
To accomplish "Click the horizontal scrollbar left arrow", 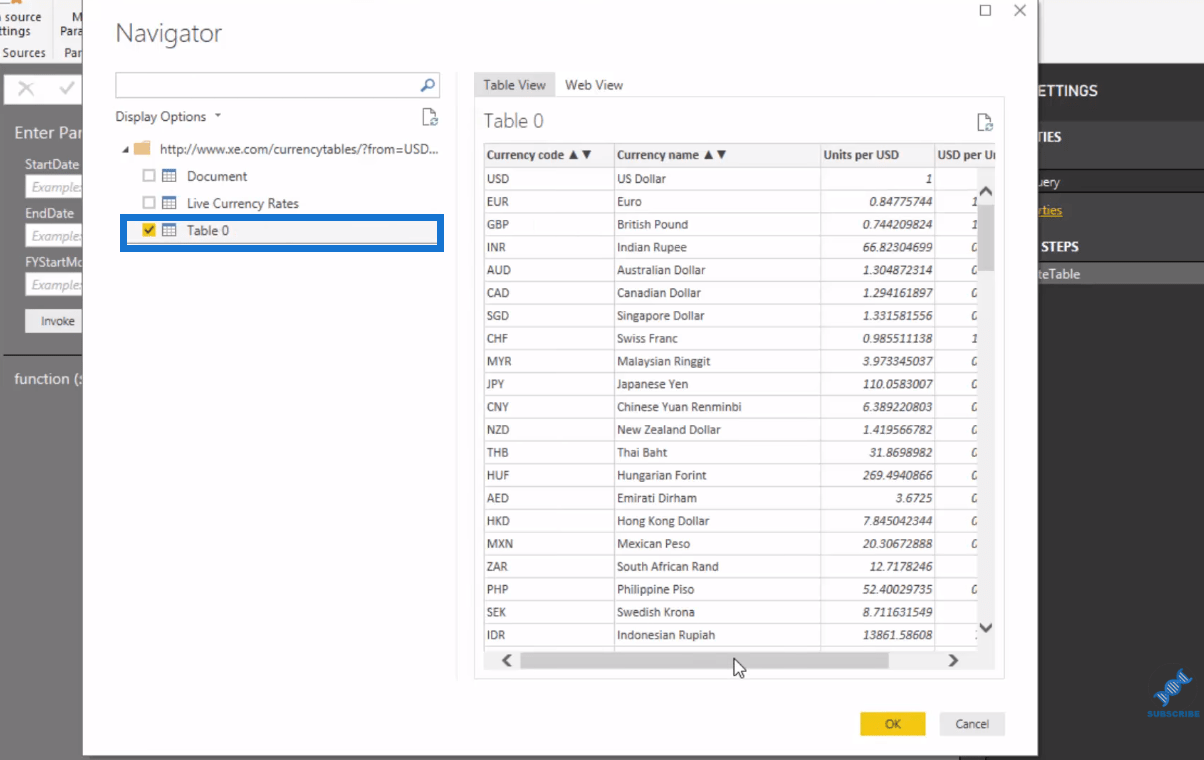I will [507, 660].
